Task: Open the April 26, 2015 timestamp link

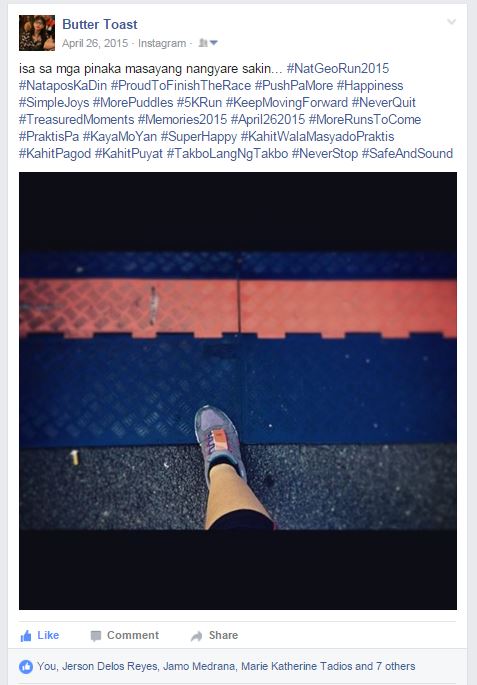Action: coord(95,43)
